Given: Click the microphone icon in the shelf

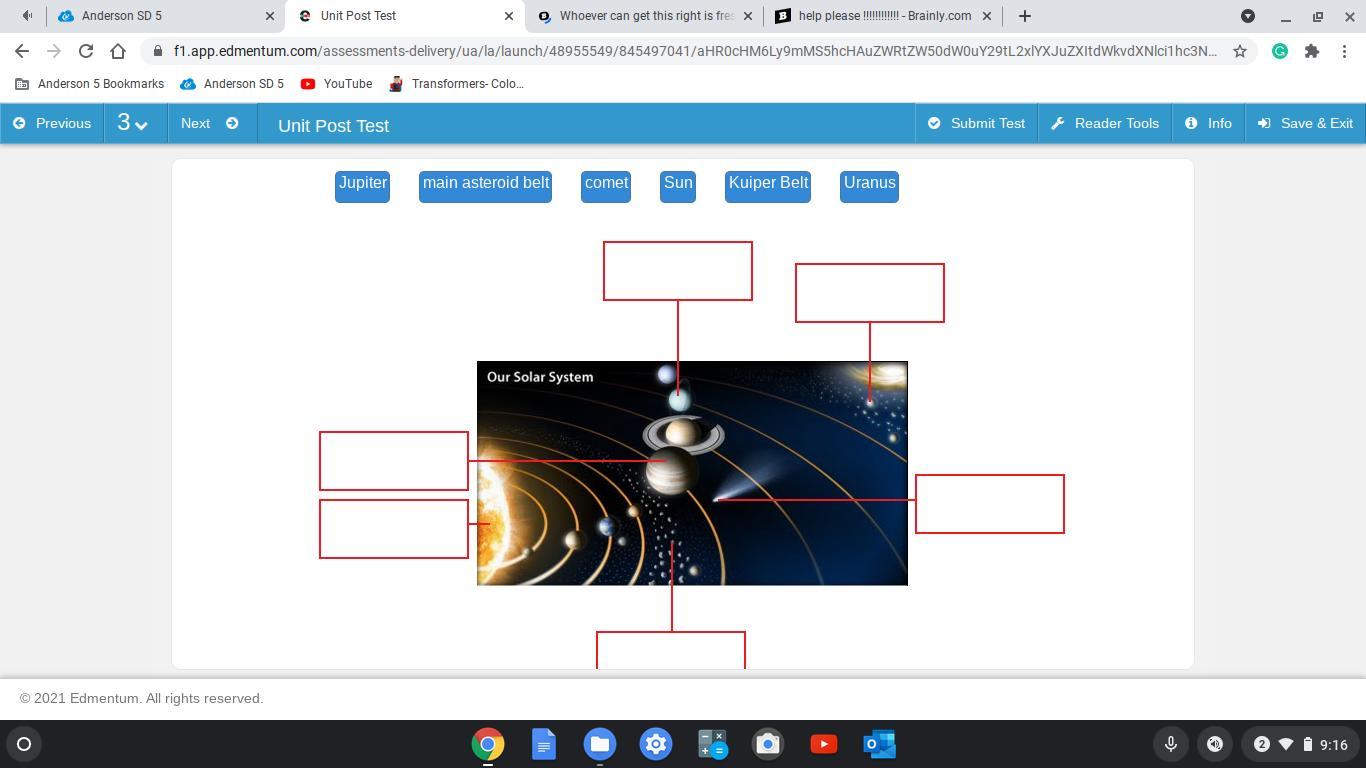Looking at the screenshot, I should tap(1170, 744).
